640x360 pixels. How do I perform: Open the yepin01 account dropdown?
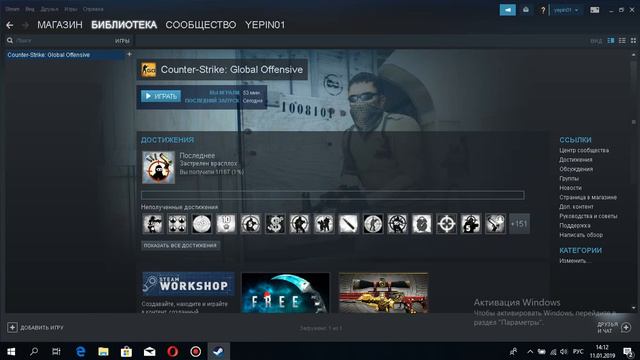coord(566,10)
